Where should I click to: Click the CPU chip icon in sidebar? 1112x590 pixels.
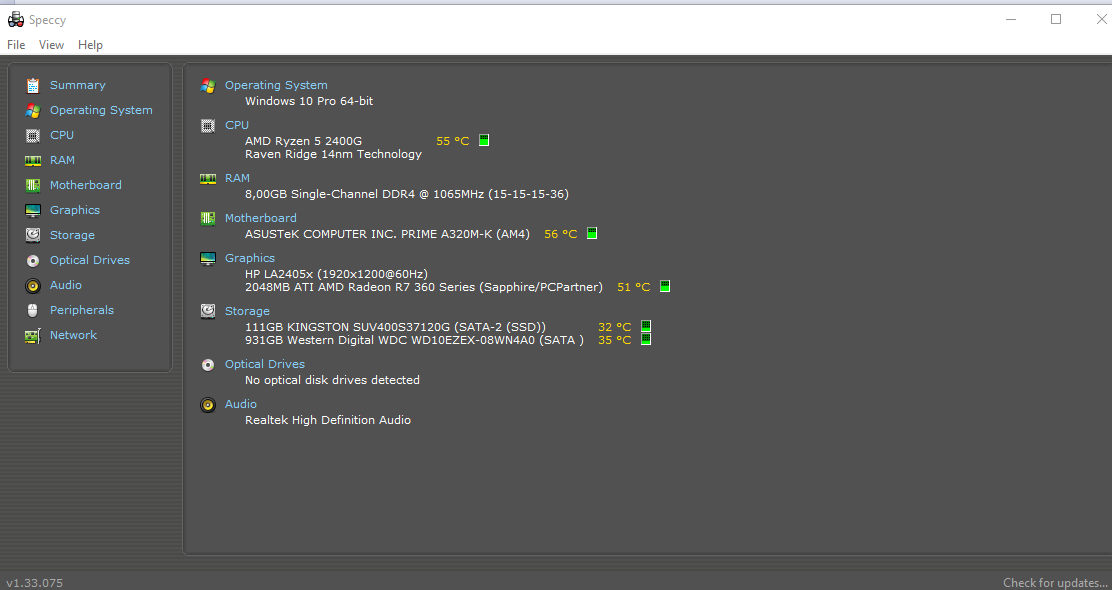pyautogui.click(x=33, y=135)
